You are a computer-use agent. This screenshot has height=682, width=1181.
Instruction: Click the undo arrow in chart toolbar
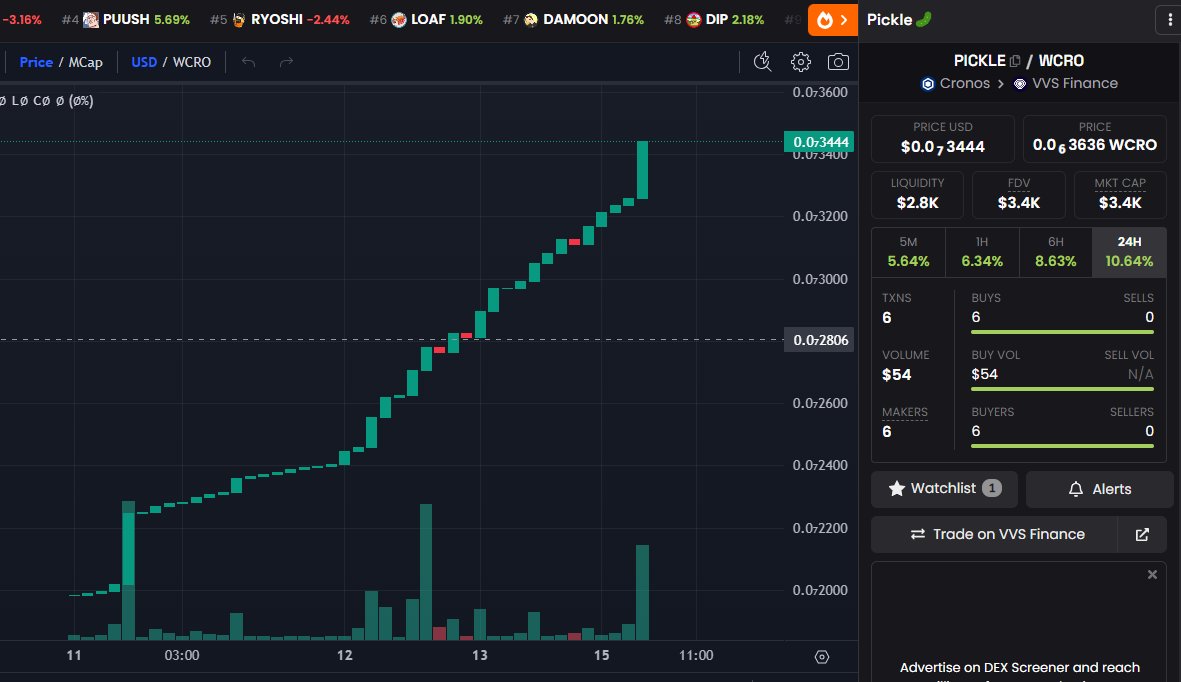coord(249,62)
